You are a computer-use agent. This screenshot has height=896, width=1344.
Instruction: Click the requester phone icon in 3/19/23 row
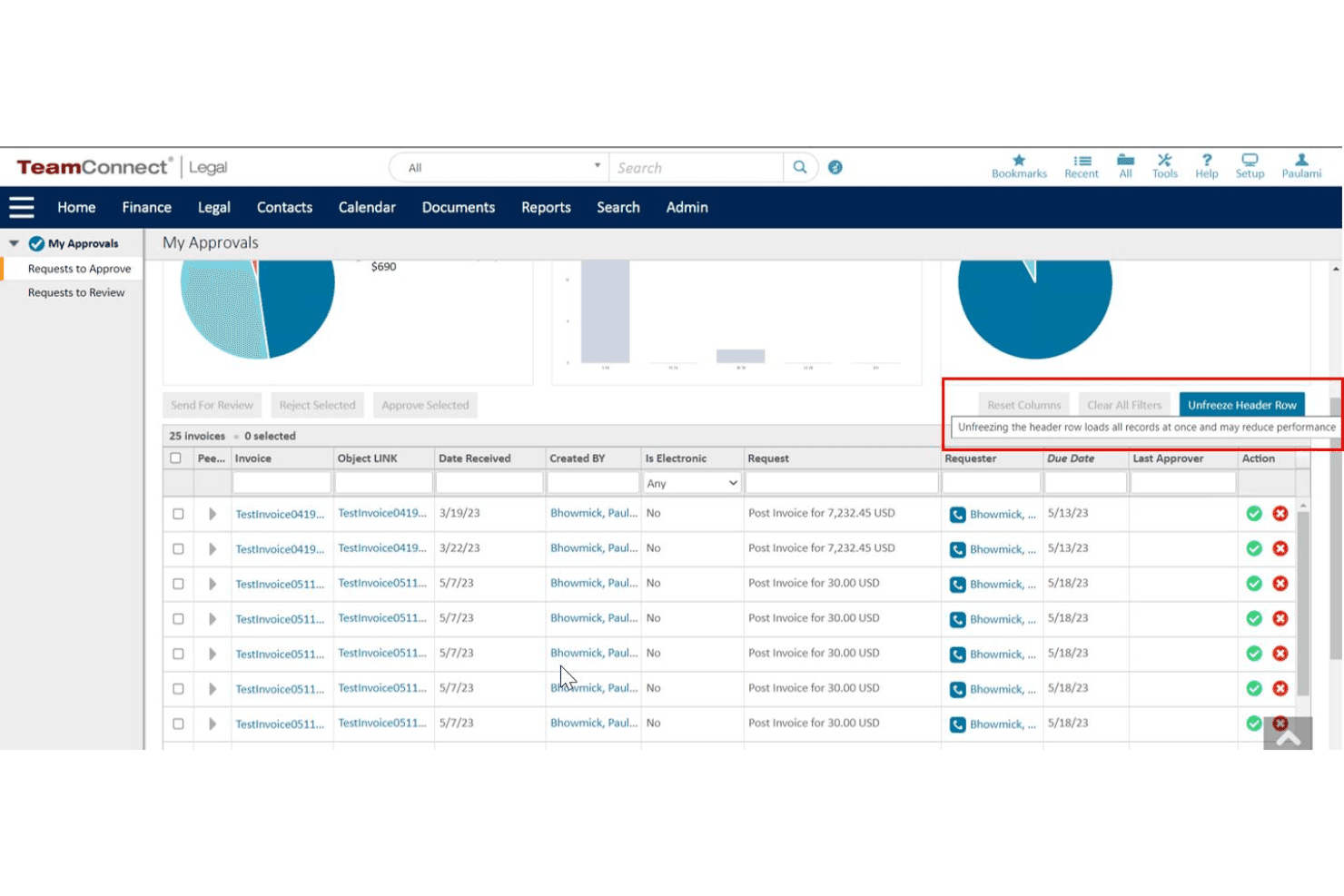pyautogui.click(x=958, y=515)
